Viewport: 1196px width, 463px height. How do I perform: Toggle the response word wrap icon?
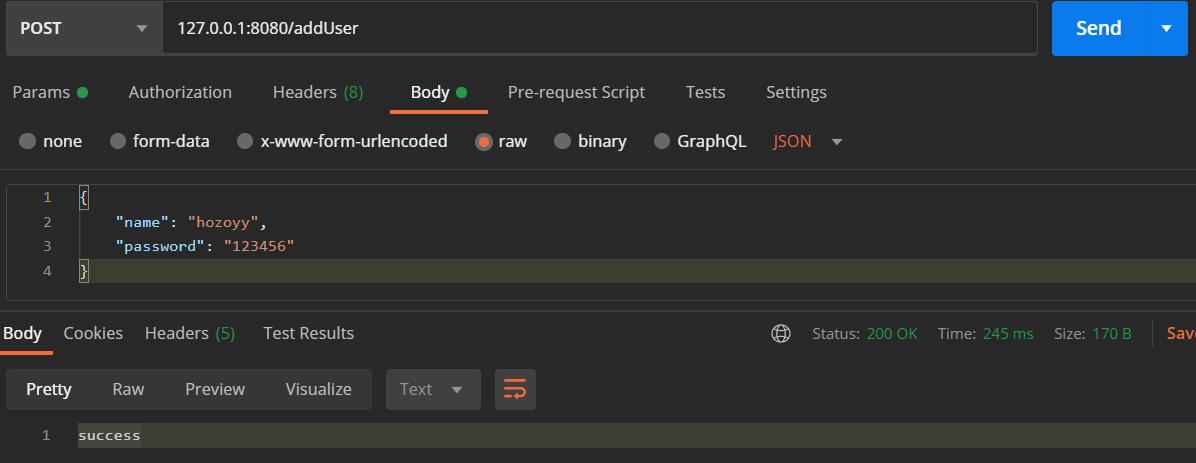click(515, 389)
